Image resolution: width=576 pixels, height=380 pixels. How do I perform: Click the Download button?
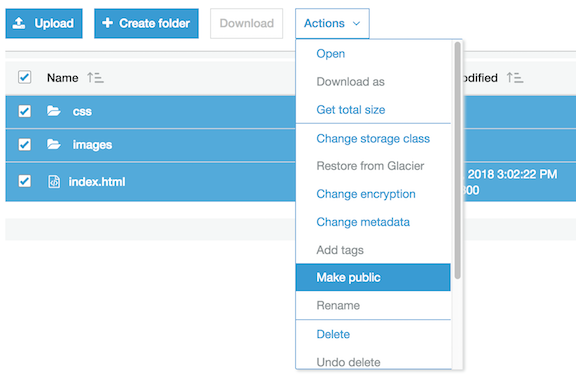[246, 24]
